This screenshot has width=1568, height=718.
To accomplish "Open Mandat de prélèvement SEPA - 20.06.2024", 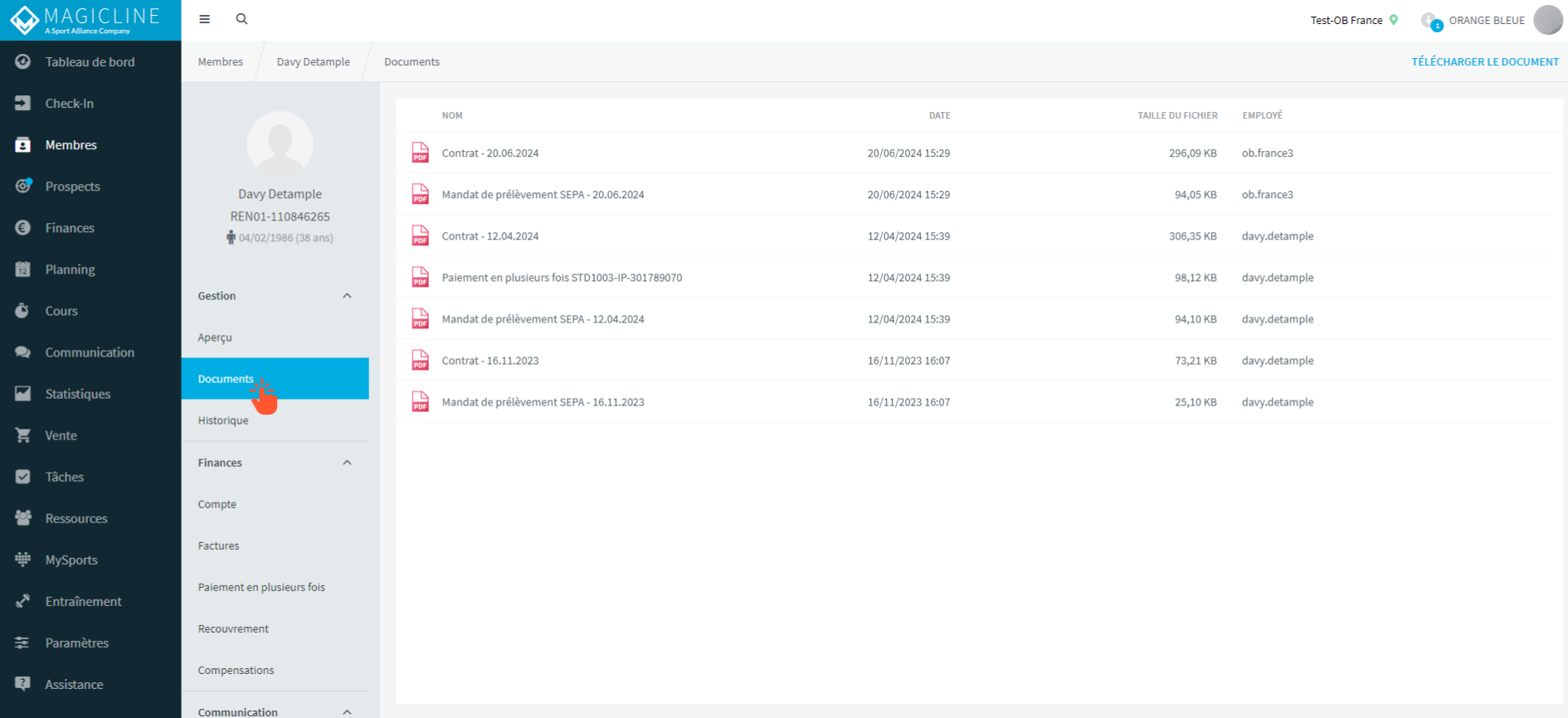I will [543, 194].
